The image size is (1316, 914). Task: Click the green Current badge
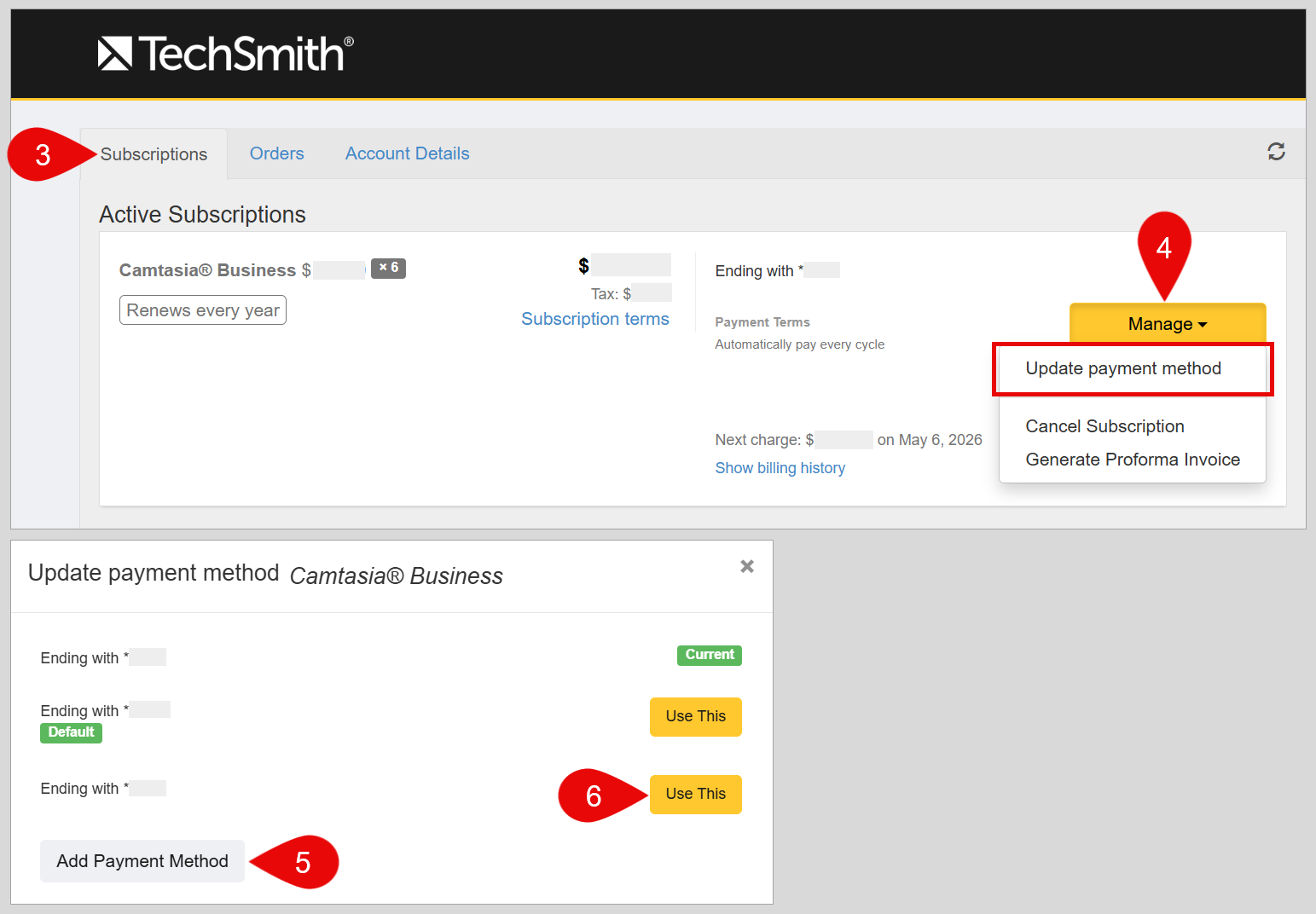pyautogui.click(x=710, y=655)
